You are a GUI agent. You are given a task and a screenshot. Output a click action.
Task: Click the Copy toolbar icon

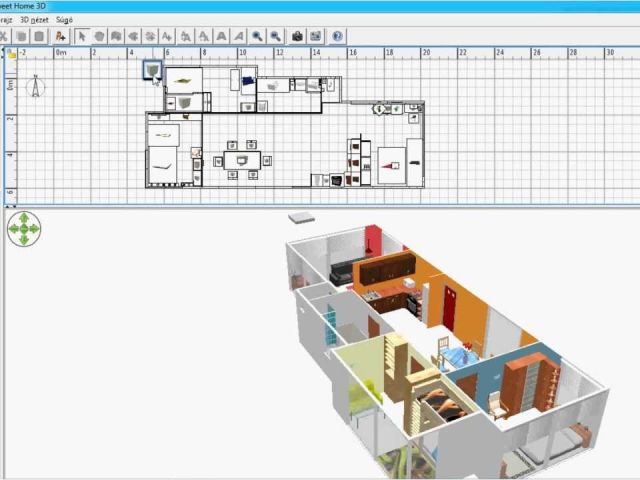tap(21, 36)
